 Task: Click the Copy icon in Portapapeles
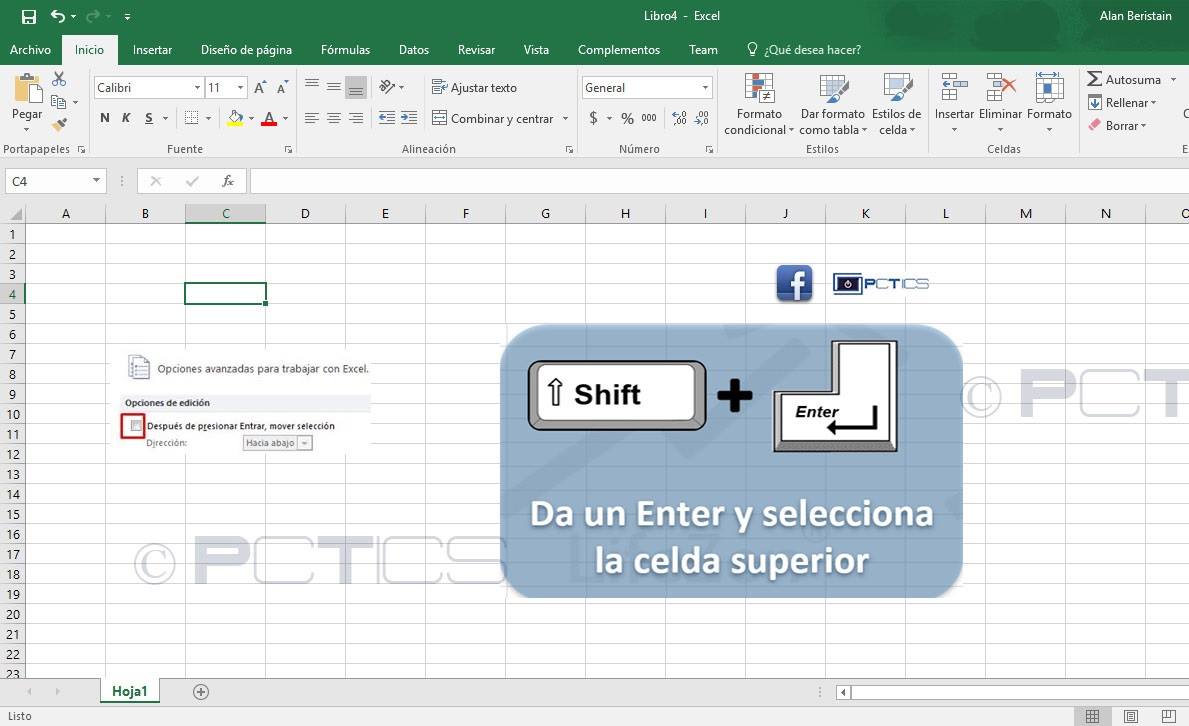tap(58, 102)
